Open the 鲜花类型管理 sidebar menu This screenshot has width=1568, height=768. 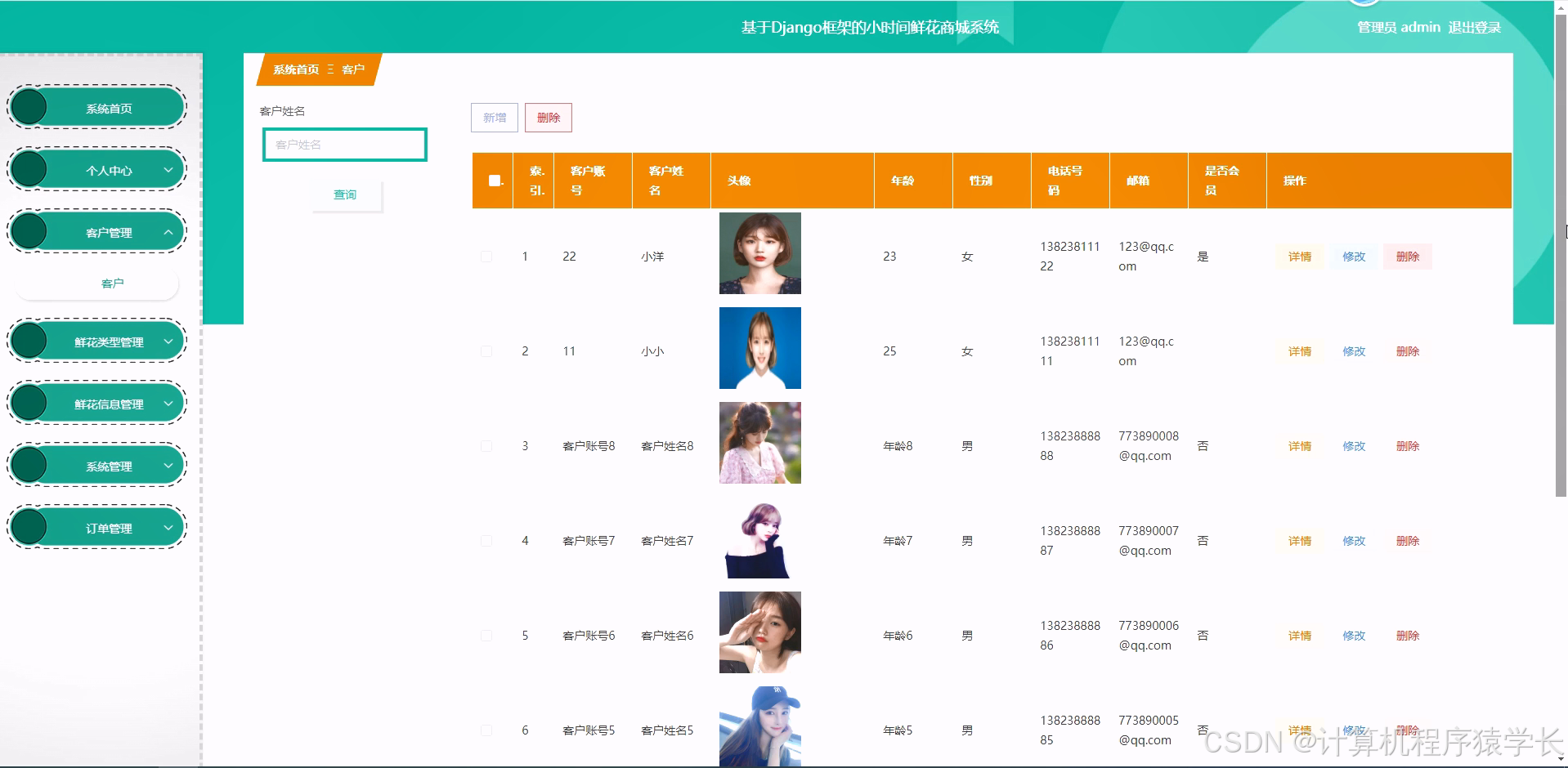[x=97, y=342]
